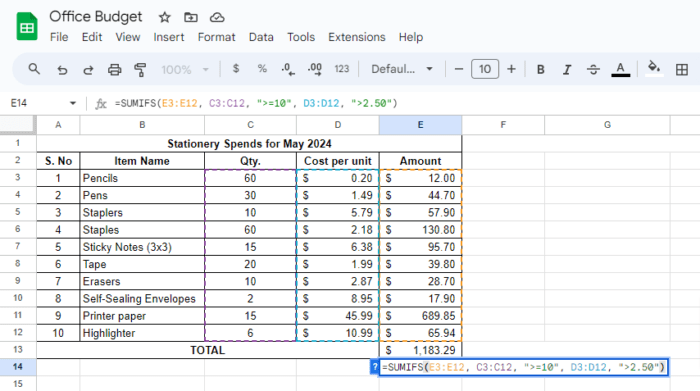Open the fill color picker
The height and width of the screenshot is (391, 700).
coord(654,69)
